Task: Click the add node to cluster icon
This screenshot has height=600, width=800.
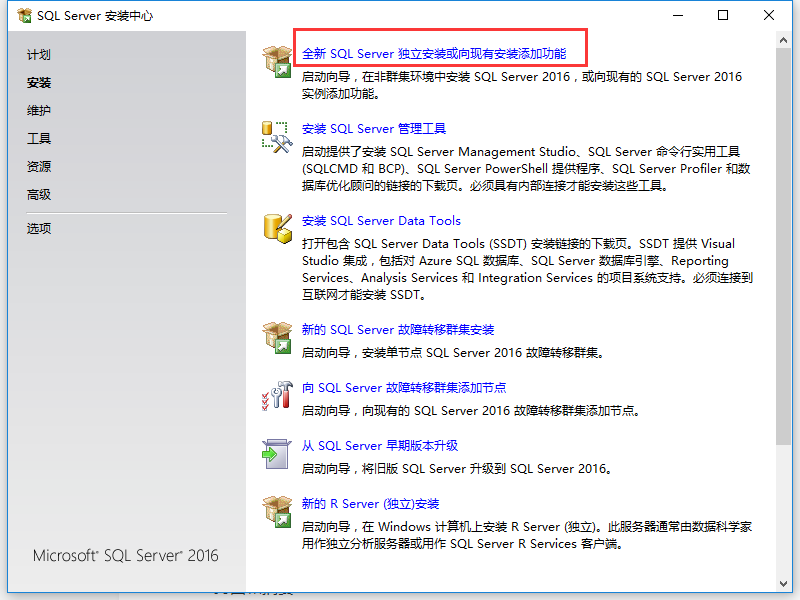Action: (x=277, y=396)
